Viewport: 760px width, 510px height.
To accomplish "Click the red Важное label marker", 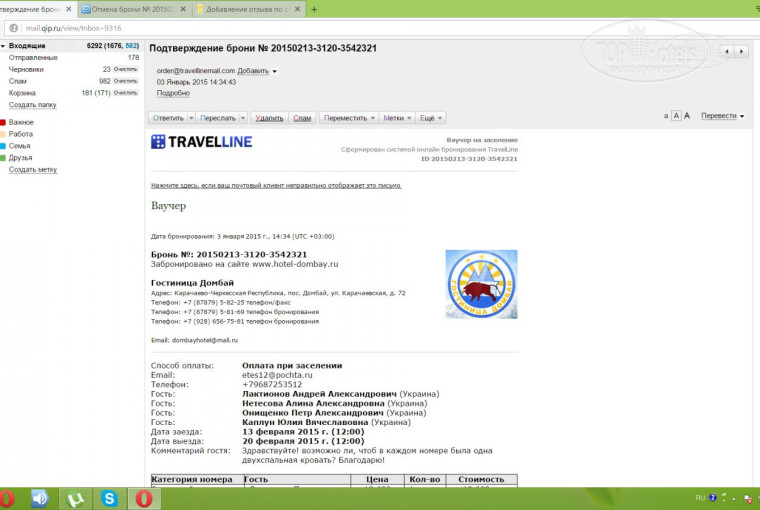I will (x=4, y=122).
